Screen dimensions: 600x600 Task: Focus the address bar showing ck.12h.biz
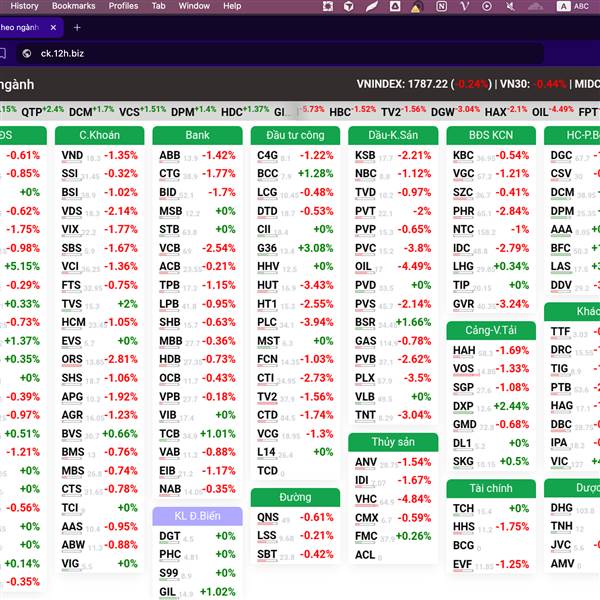[279, 54]
